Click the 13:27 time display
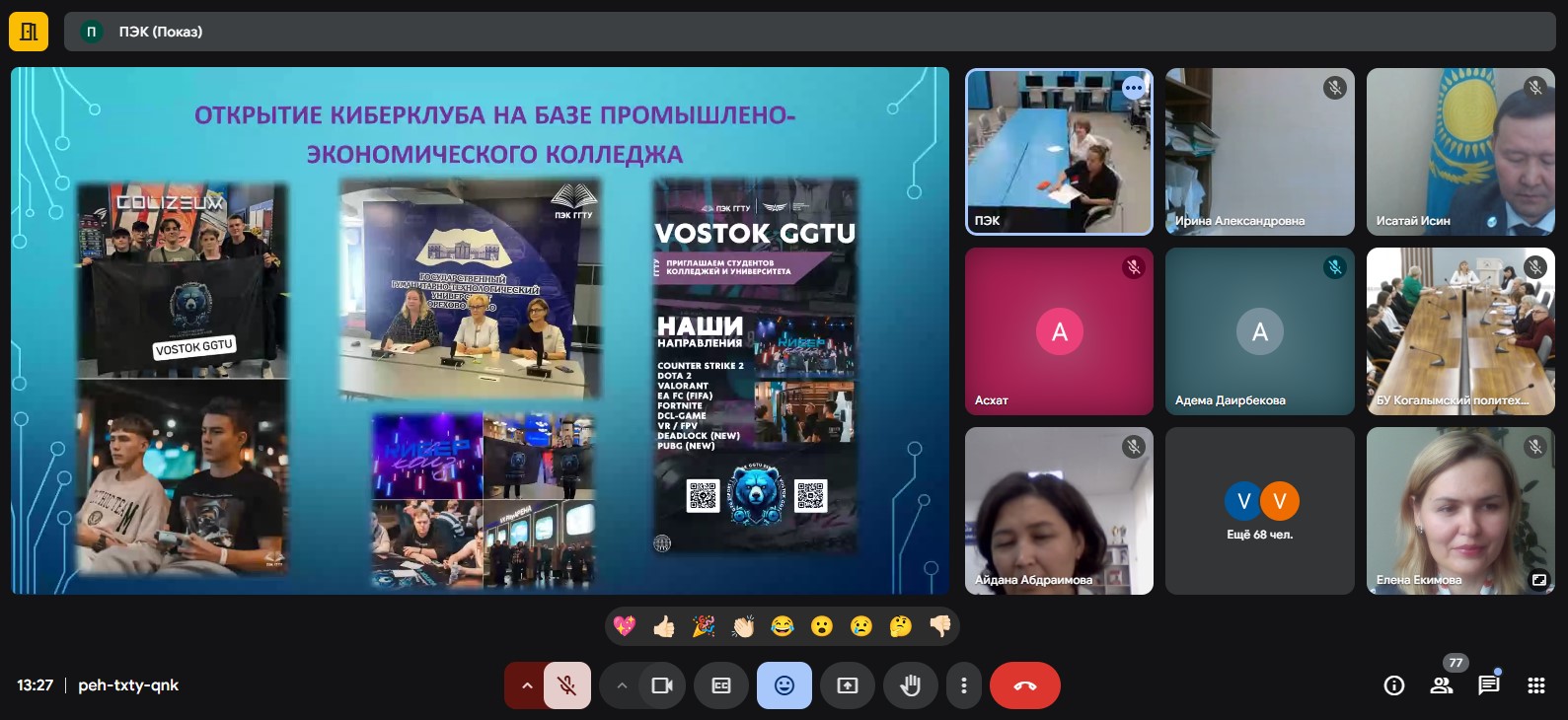The image size is (1568, 720). pos(36,685)
